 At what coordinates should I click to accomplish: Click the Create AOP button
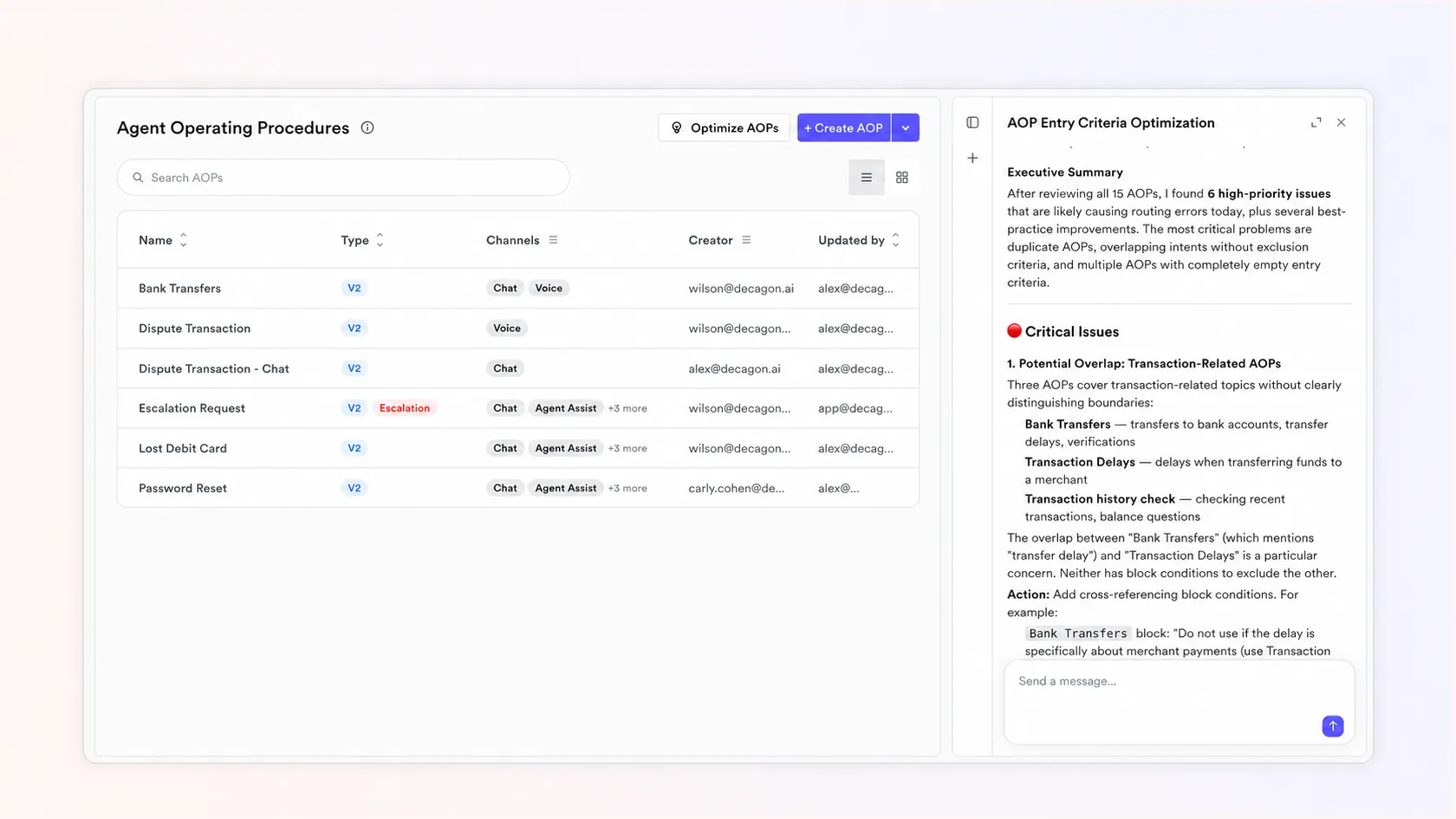844,127
